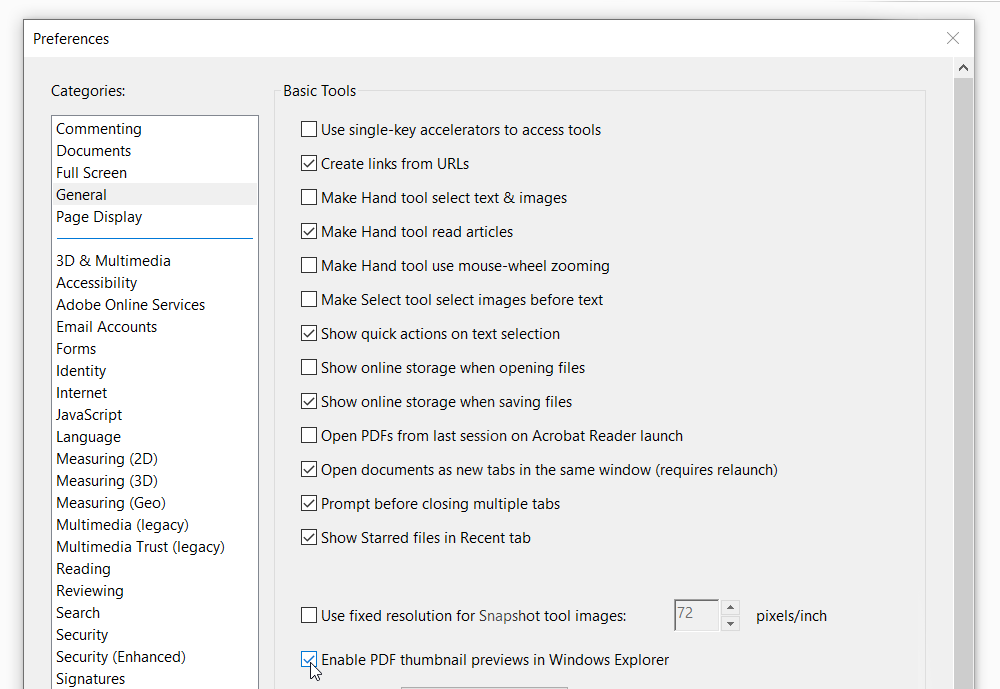The image size is (1000, 689).
Task: Click the resolution pixels/inch input field
Action: (696, 616)
